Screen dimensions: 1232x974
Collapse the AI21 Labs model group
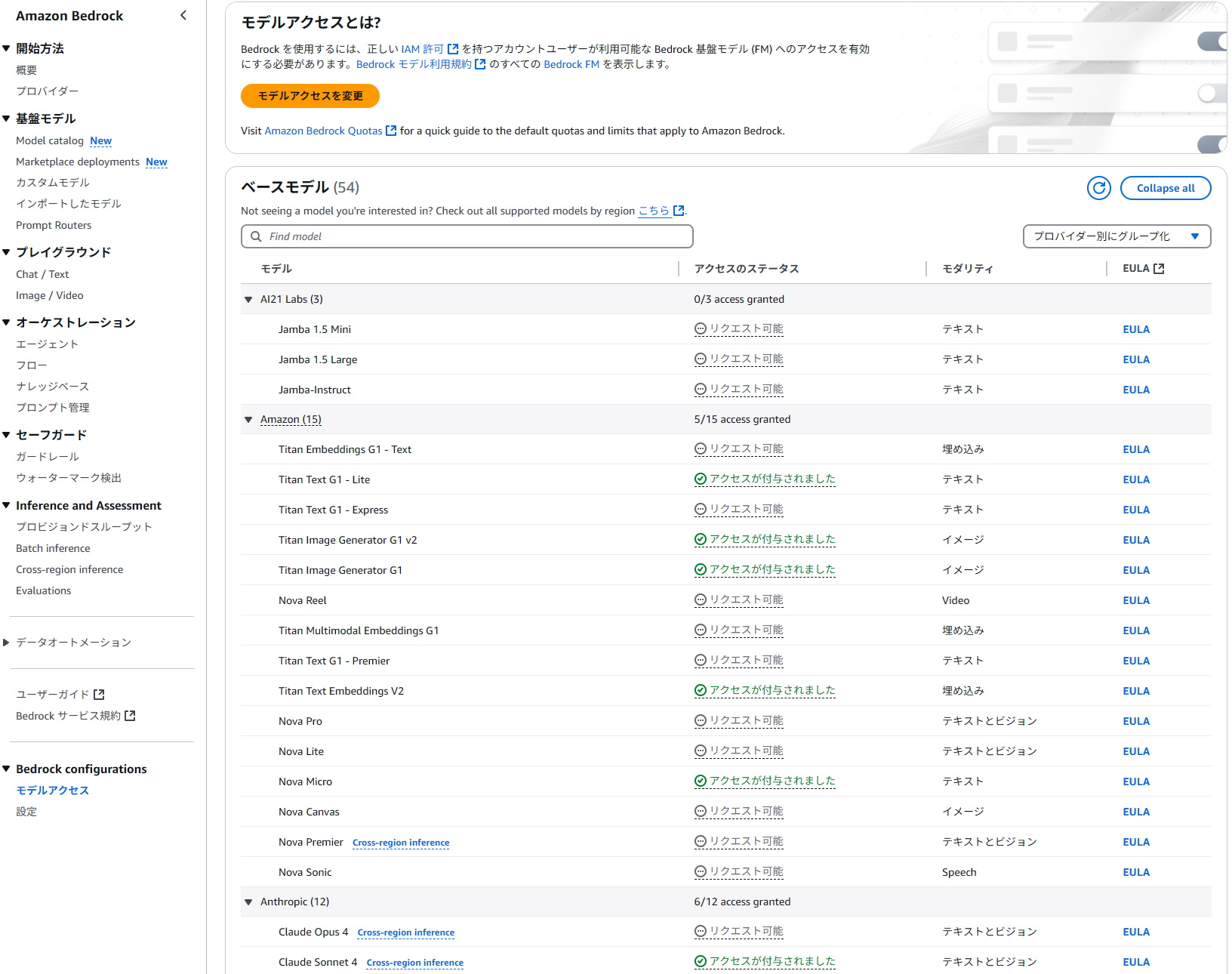click(248, 300)
